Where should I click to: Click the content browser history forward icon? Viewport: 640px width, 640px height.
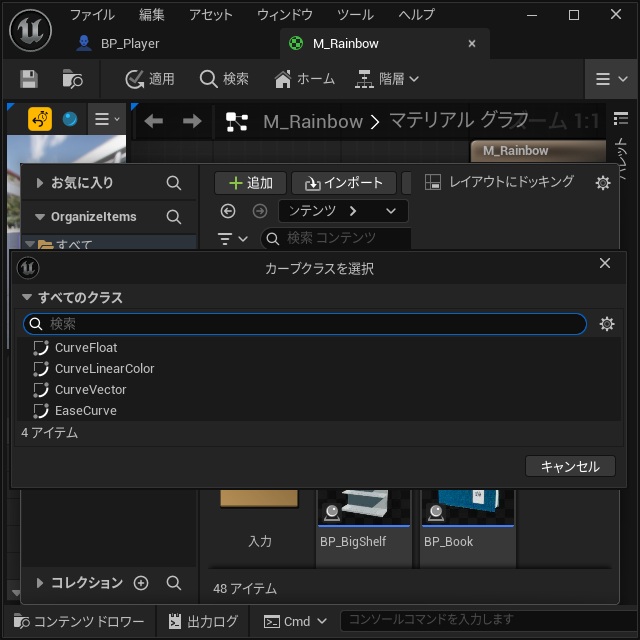(x=260, y=211)
